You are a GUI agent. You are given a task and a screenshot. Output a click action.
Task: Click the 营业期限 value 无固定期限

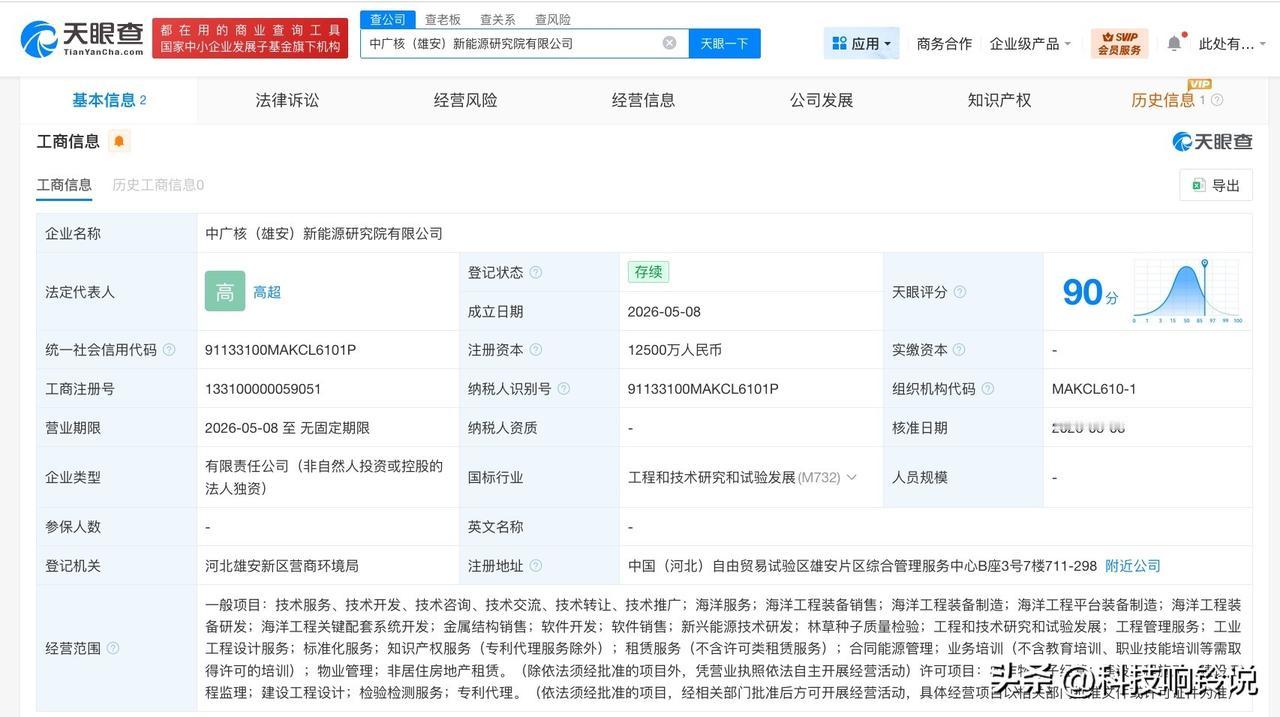(335, 428)
